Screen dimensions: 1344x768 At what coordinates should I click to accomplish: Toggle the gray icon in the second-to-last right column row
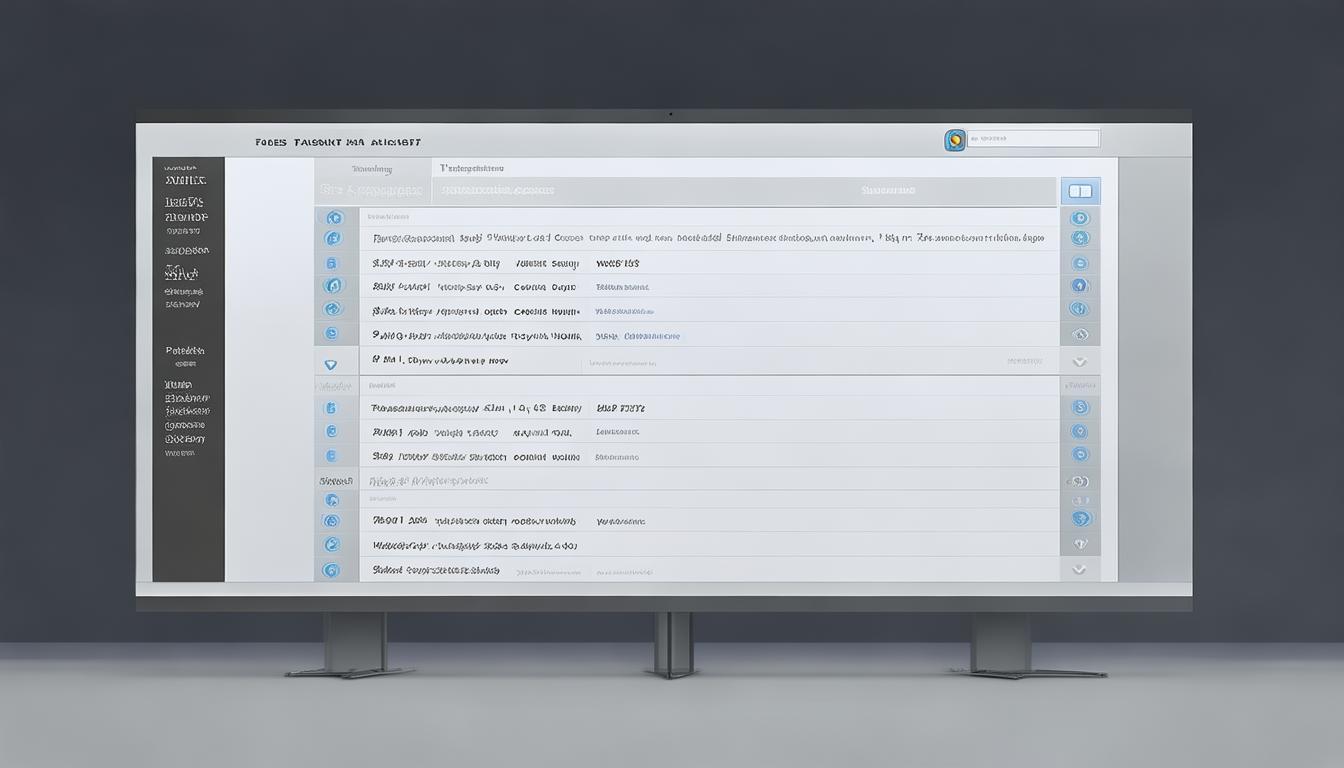pos(1080,545)
